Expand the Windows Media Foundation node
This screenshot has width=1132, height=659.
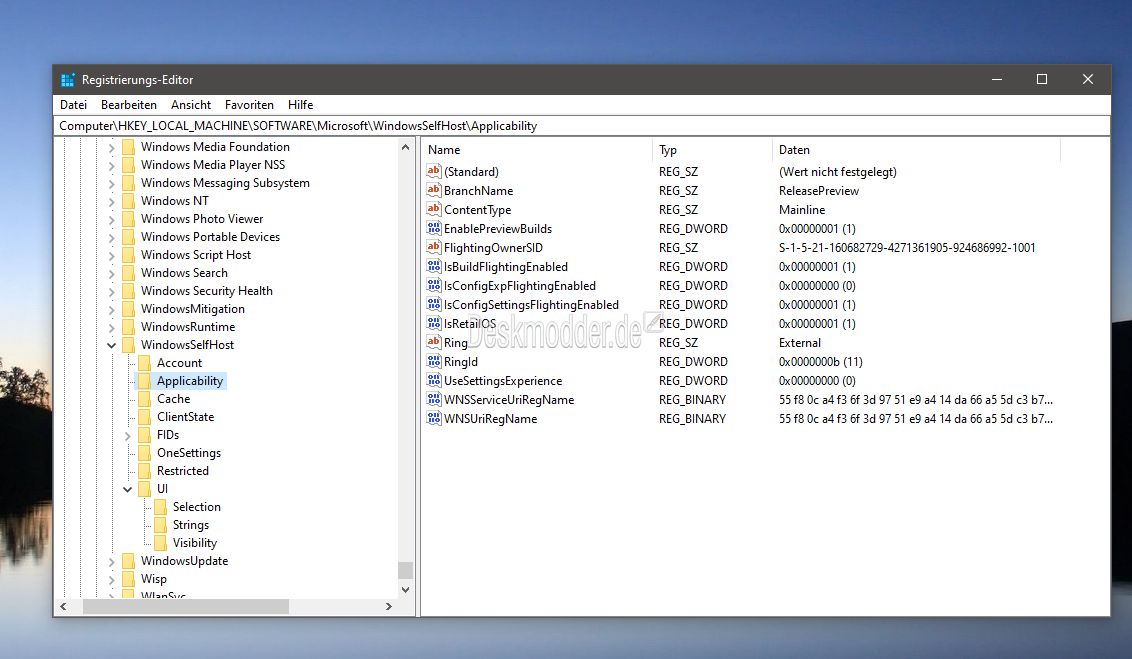pos(112,147)
